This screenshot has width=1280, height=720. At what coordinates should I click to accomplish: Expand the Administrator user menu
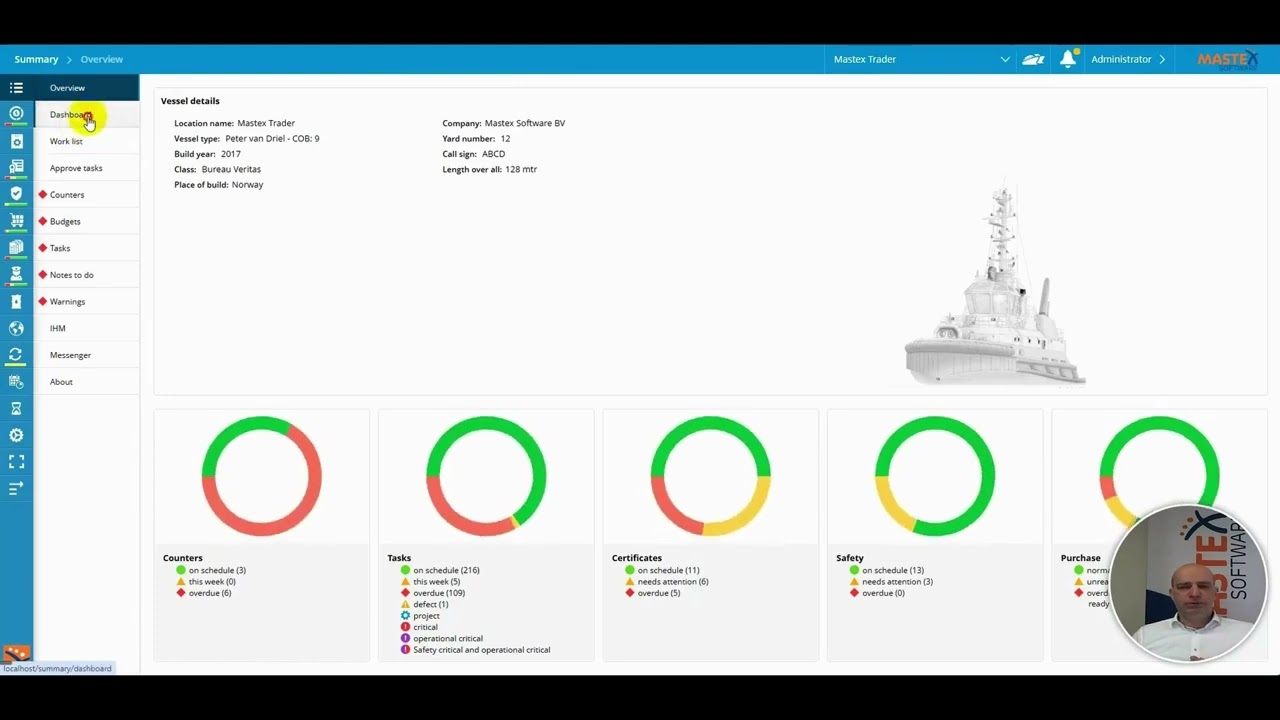point(1128,59)
